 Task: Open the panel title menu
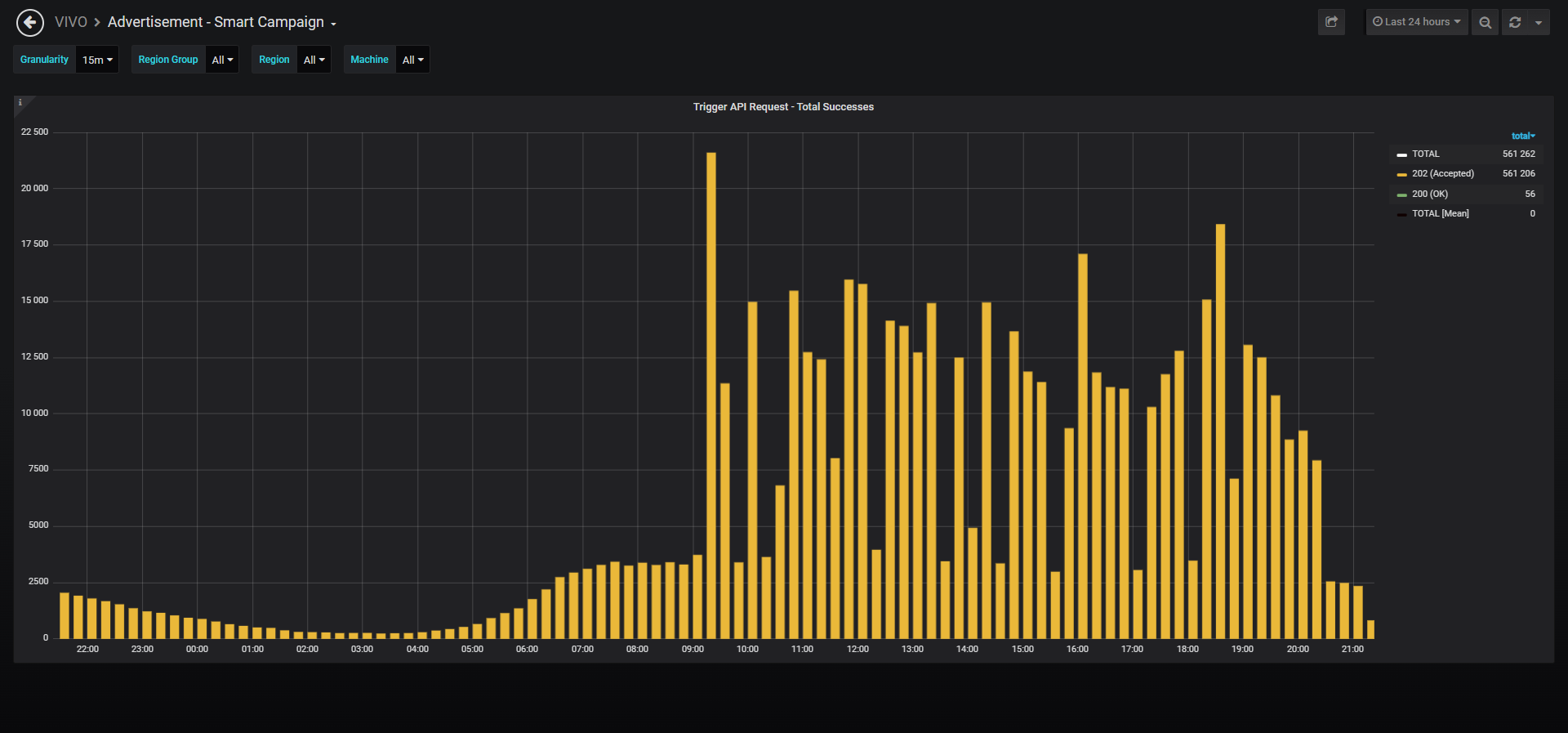[783, 107]
